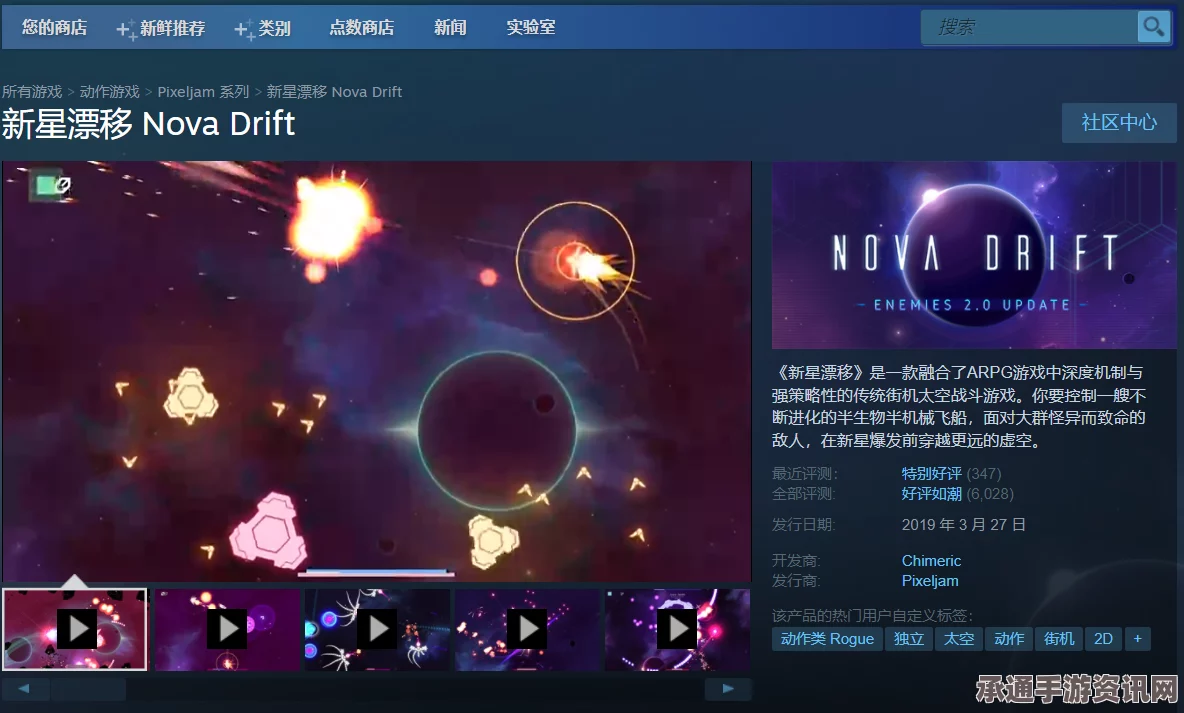Open the 好评如潮 all reviews link
Viewport: 1184px width, 713px height.
pyautogui.click(x=931, y=494)
